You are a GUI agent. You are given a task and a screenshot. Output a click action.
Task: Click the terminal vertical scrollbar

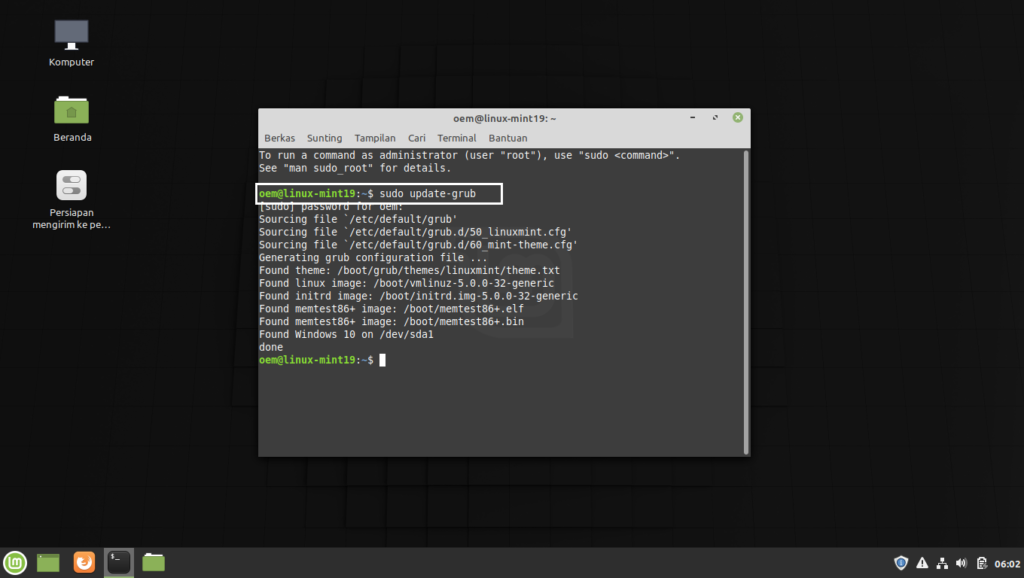pos(746,302)
